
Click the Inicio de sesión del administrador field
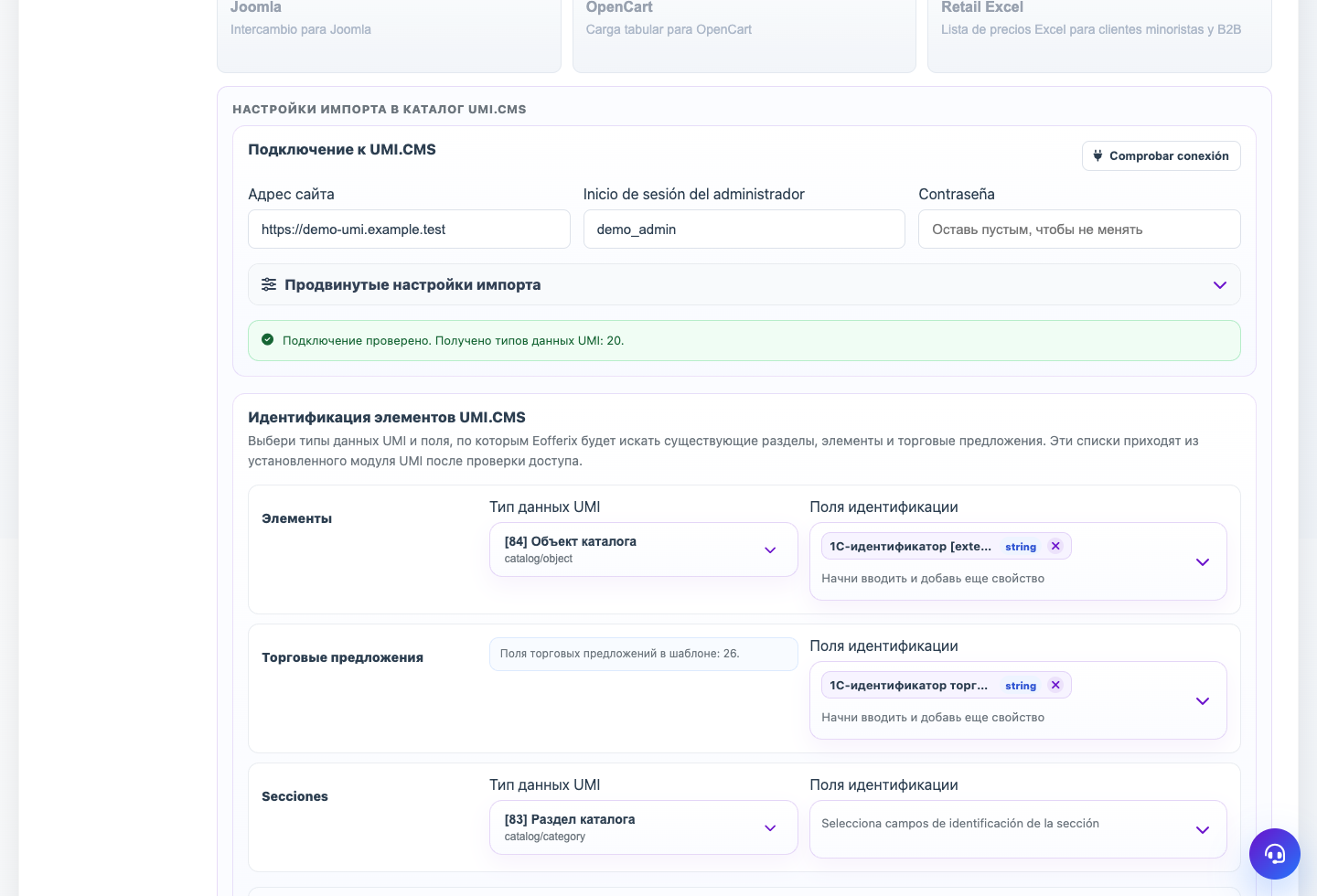pyautogui.click(x=744, y=229)
